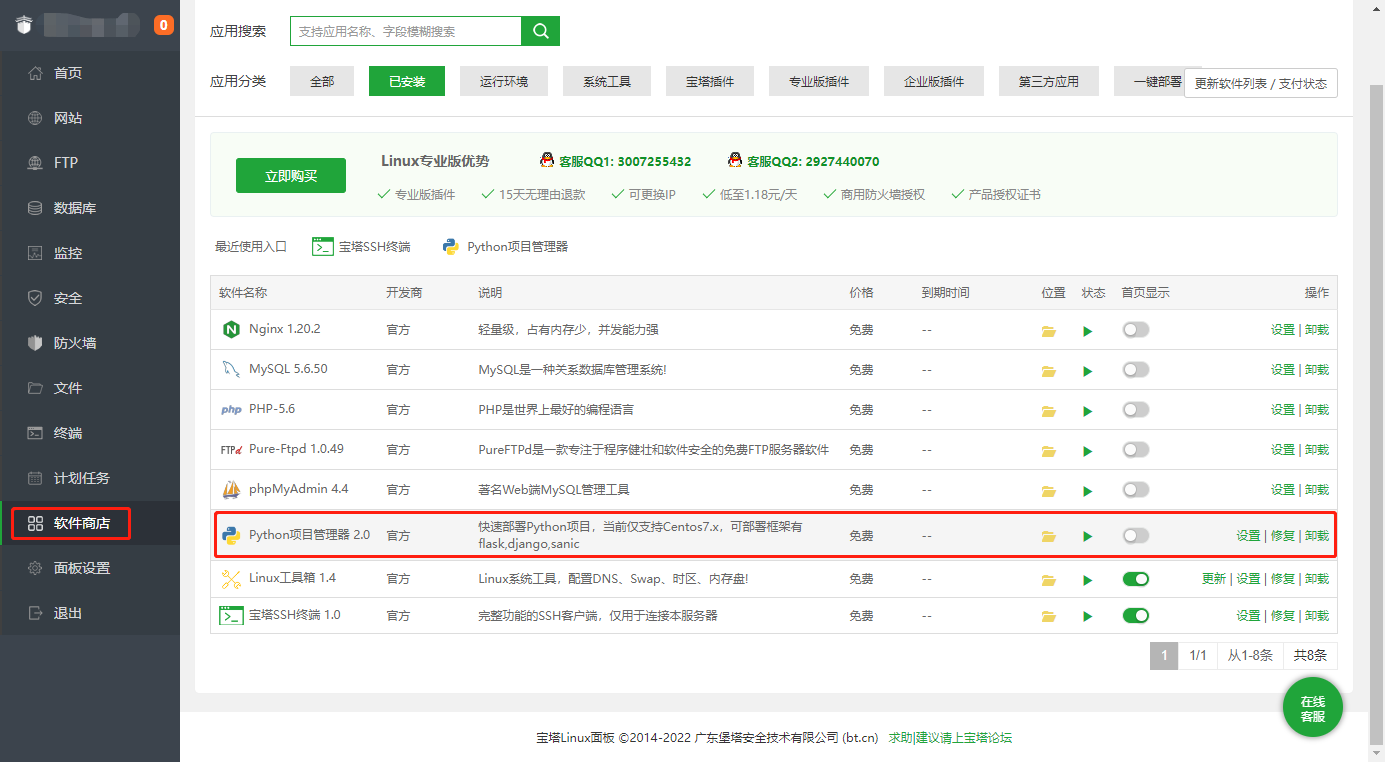Image resolution: width=1385 pixels, height=762 pixels.
Task: Click phpMyAdmin status play icon
Action: [x=1088, y=491]
